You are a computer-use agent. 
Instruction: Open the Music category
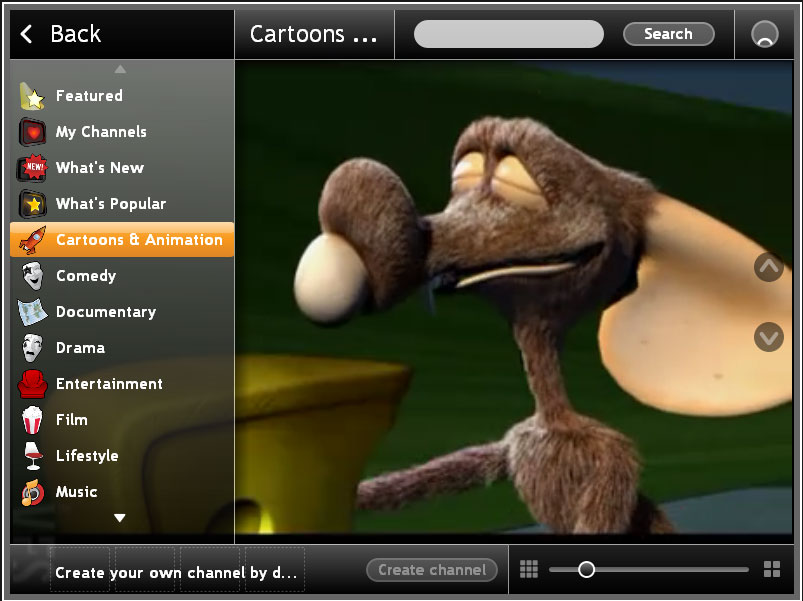click(122, 492)
